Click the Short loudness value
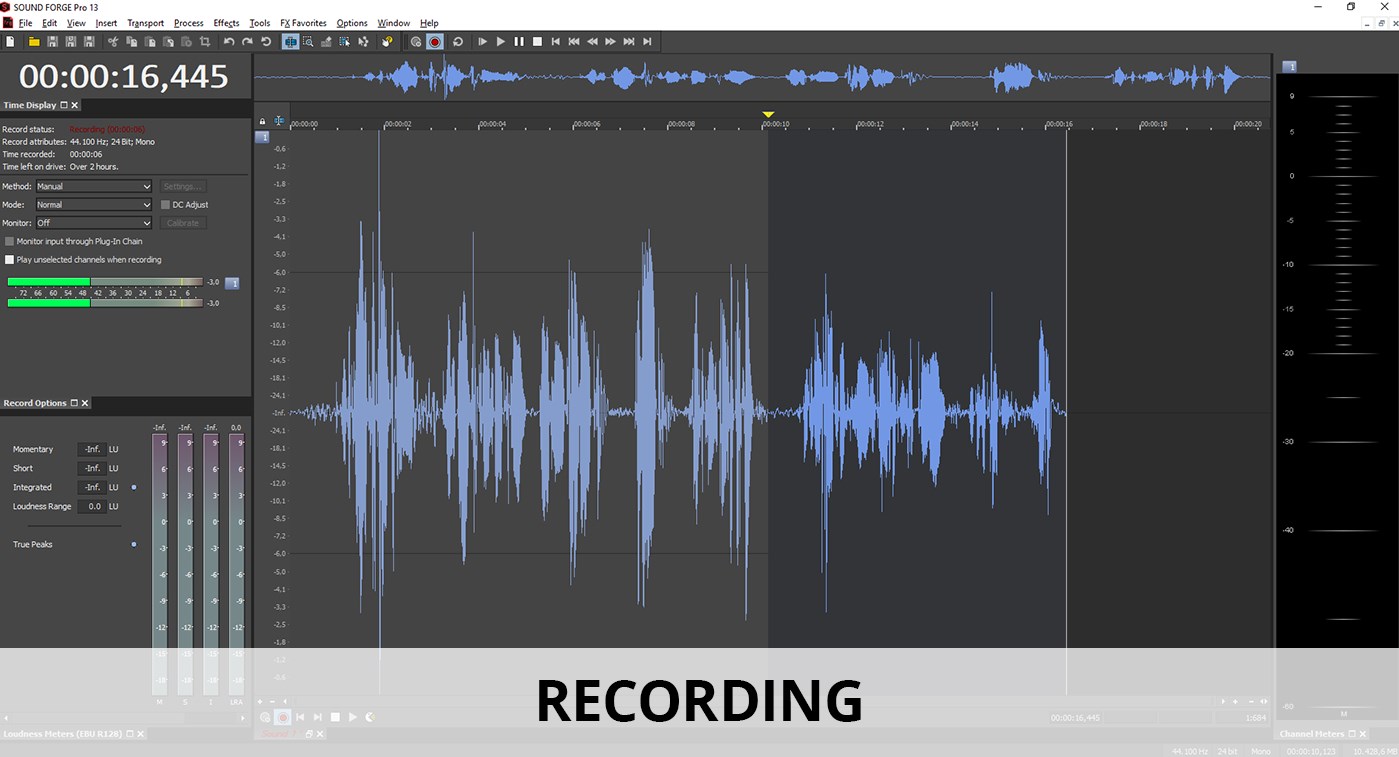 92,468
